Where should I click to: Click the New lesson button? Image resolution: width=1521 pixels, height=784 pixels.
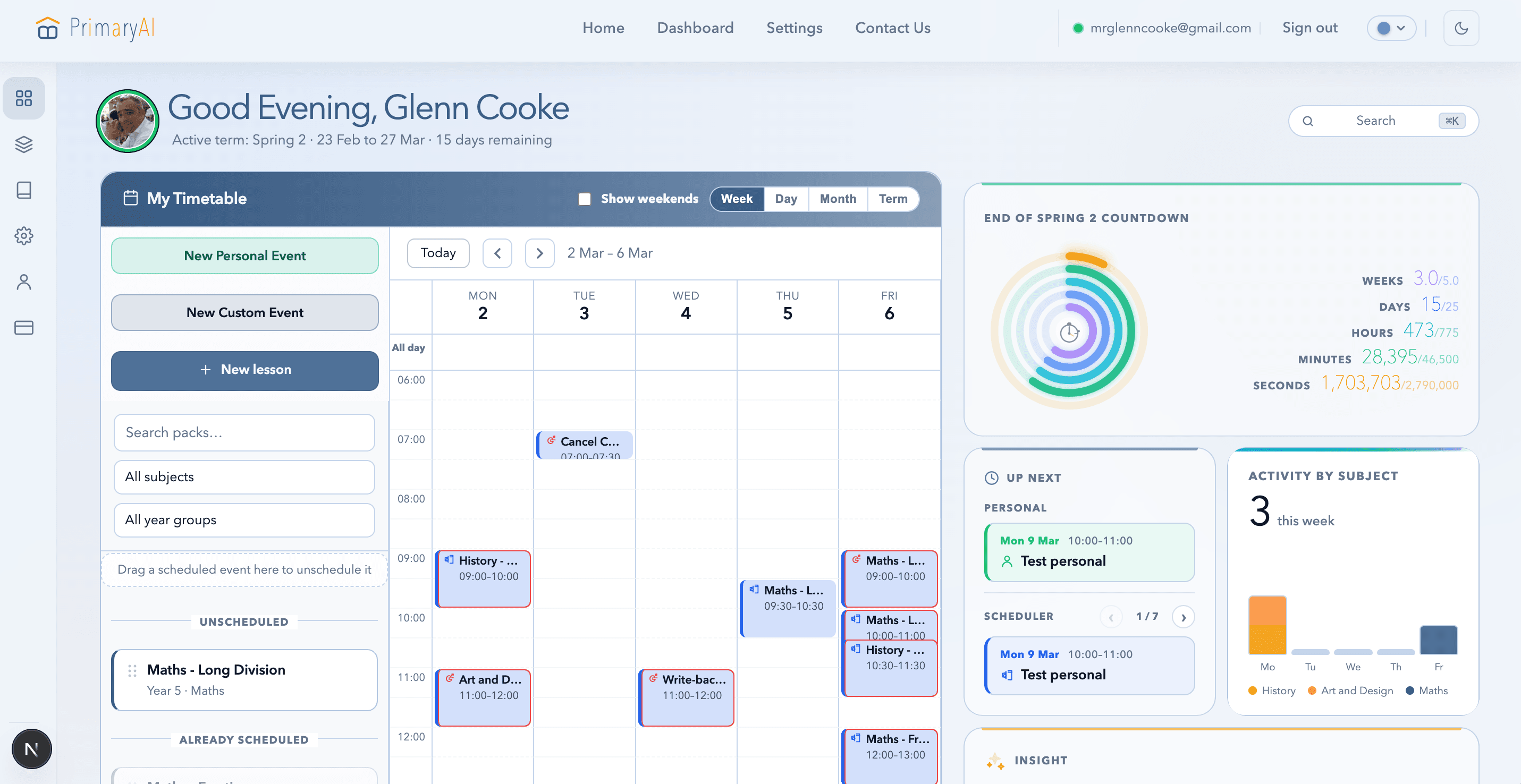point(244,369)
